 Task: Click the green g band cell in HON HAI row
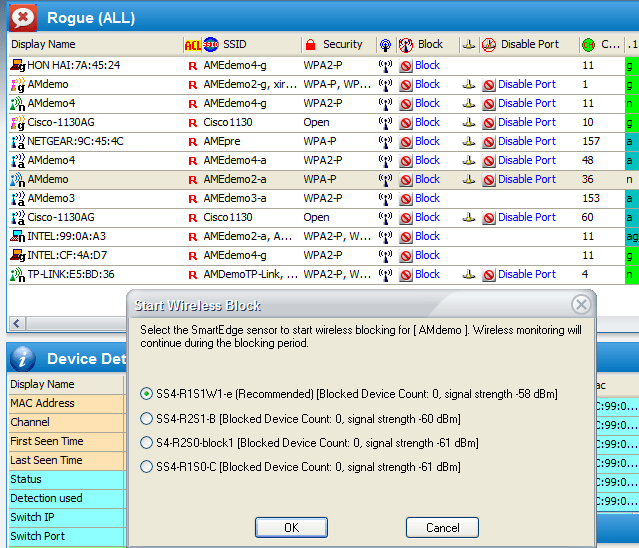point(632,66)
